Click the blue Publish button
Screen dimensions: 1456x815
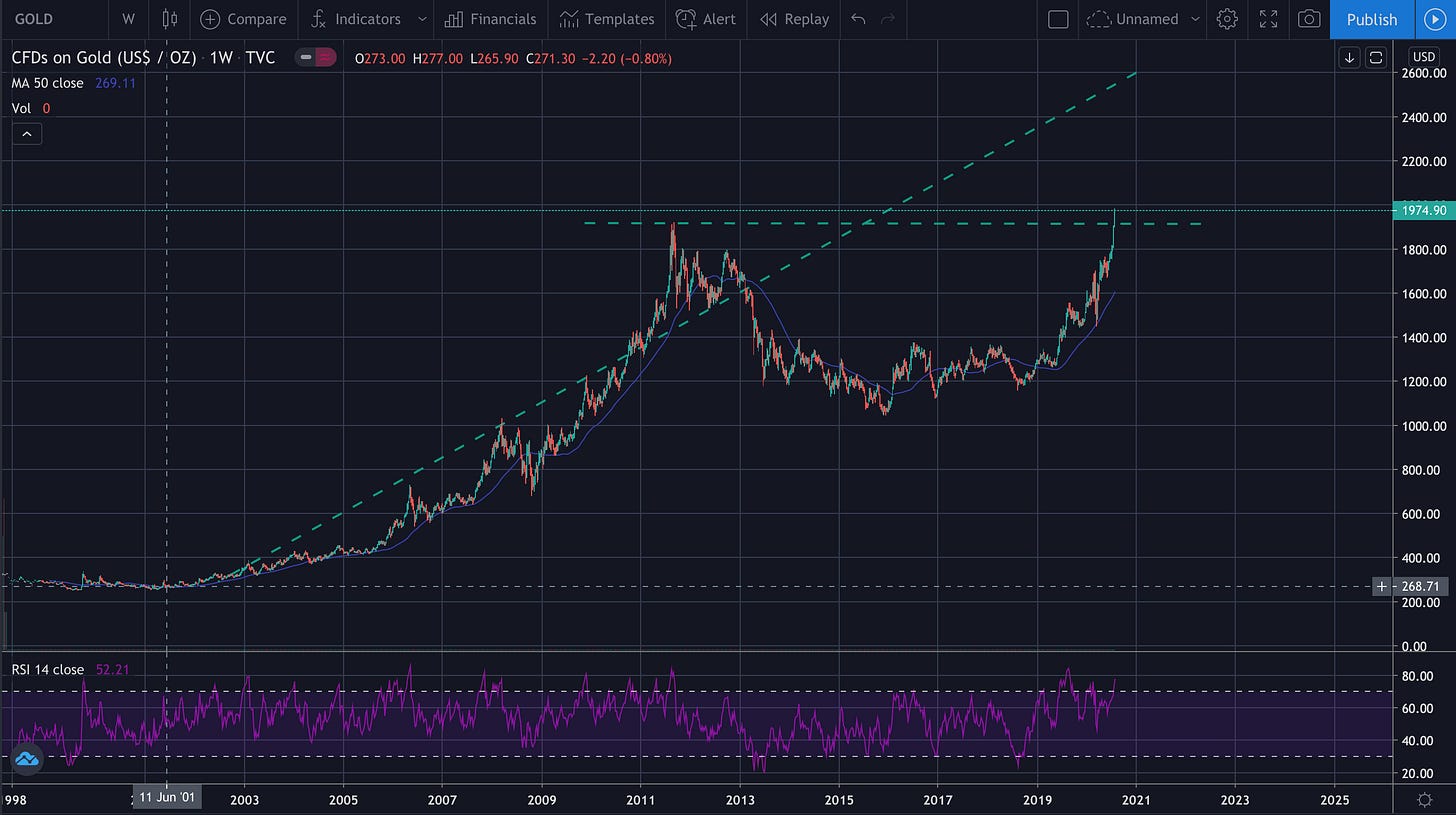[x=1372, y=19]
